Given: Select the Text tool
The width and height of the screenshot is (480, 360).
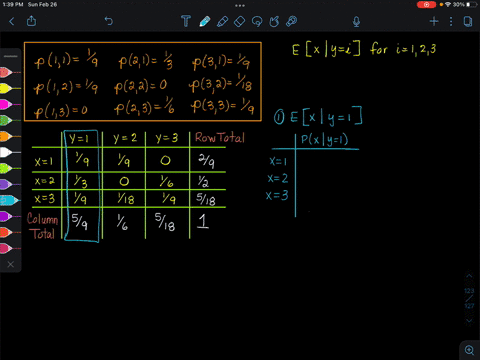Looking at the screenshot, I should [186, 21].
